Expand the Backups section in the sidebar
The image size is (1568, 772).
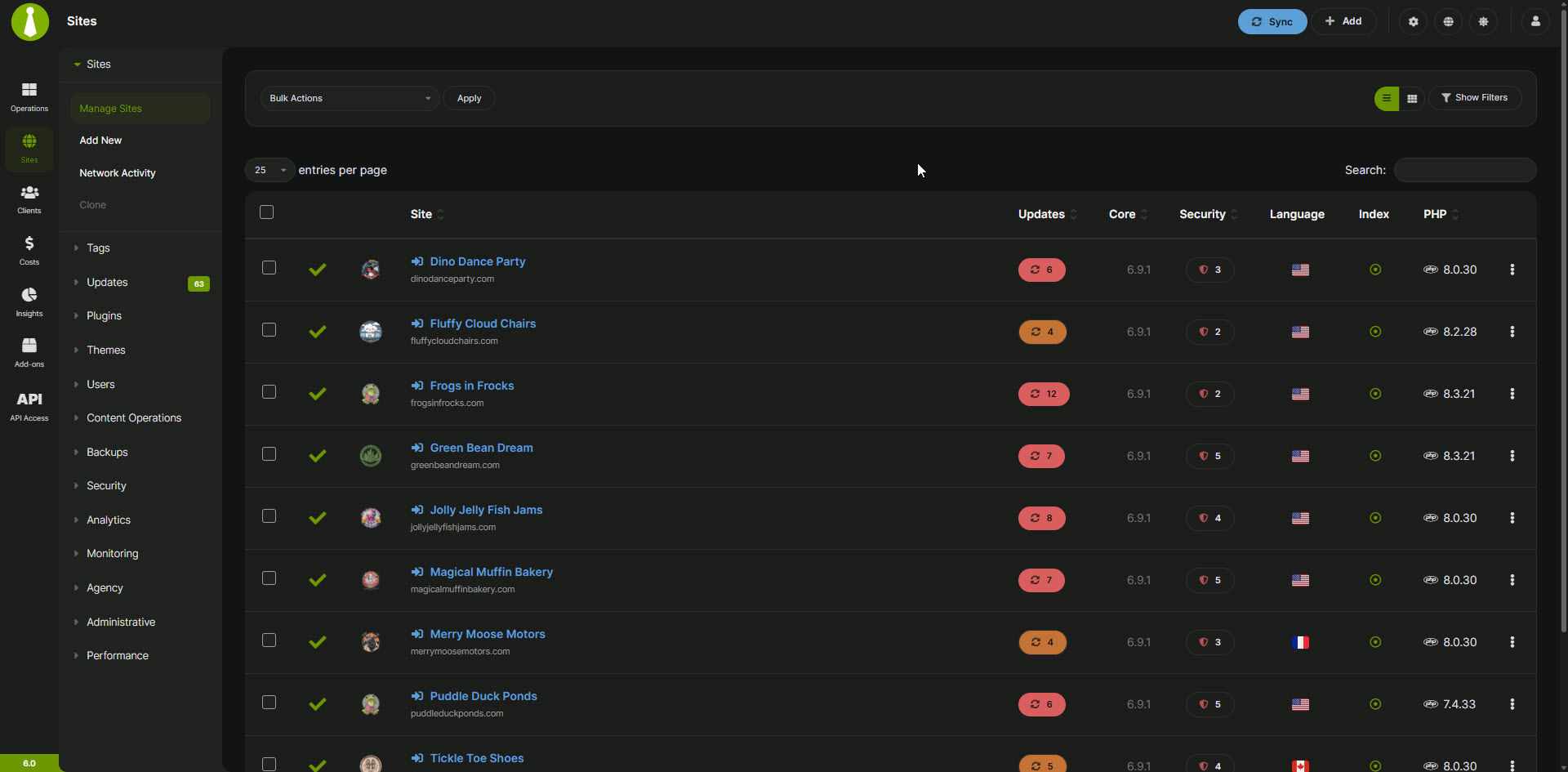click(x=106, y=452)
